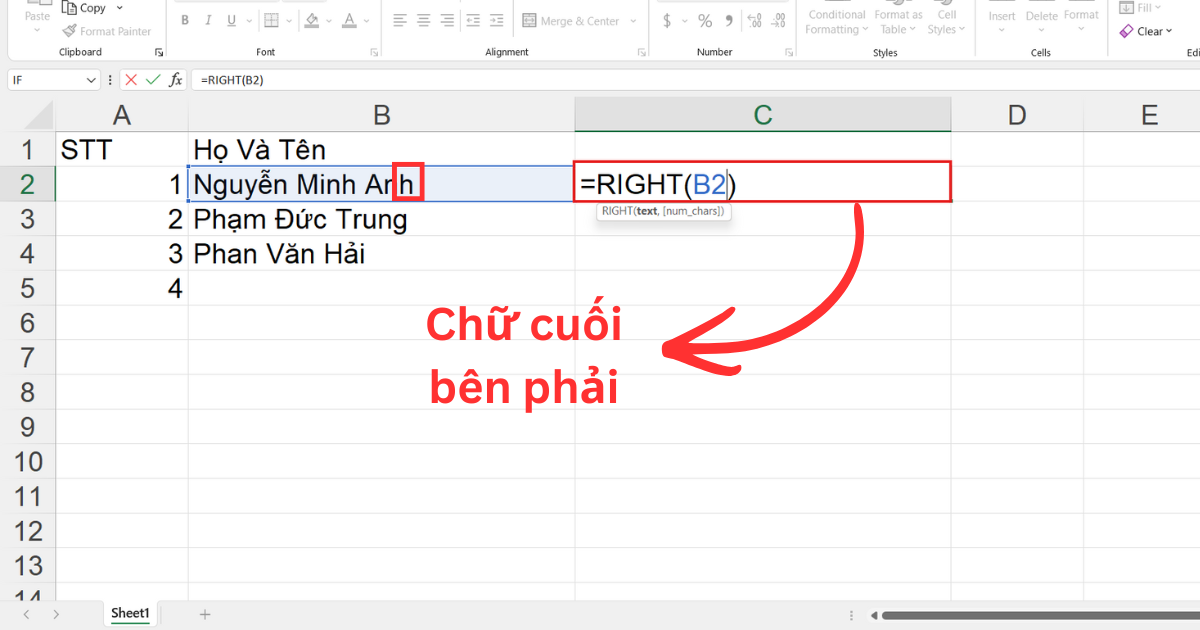Open the Name Box dropdown
1200x630 pixels.
click(x=92, y=79)
